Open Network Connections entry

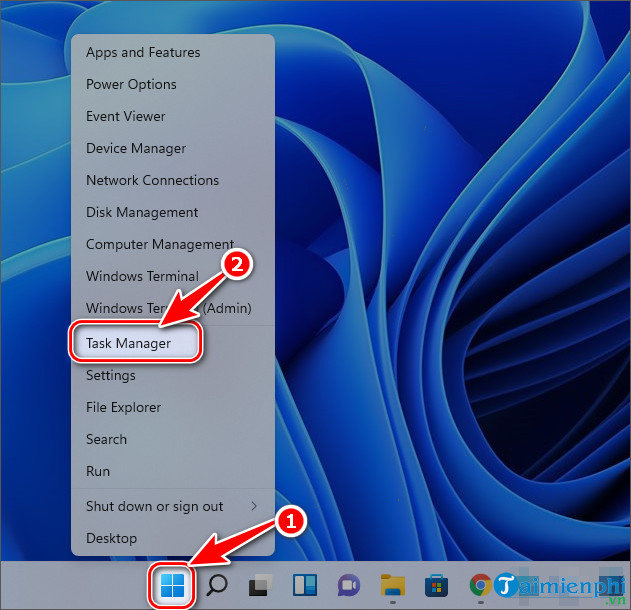(x=173, y=180)
